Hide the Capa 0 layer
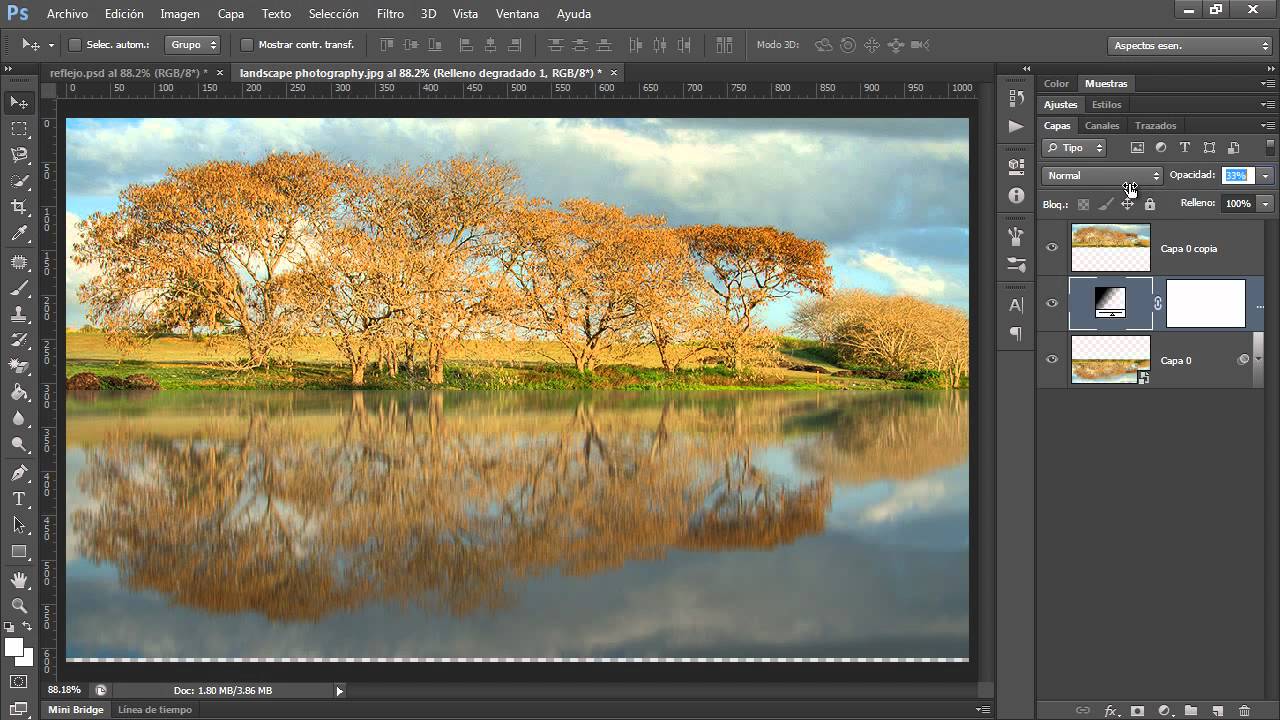This screenshot has width=1280, height=720. (1051, 360)
